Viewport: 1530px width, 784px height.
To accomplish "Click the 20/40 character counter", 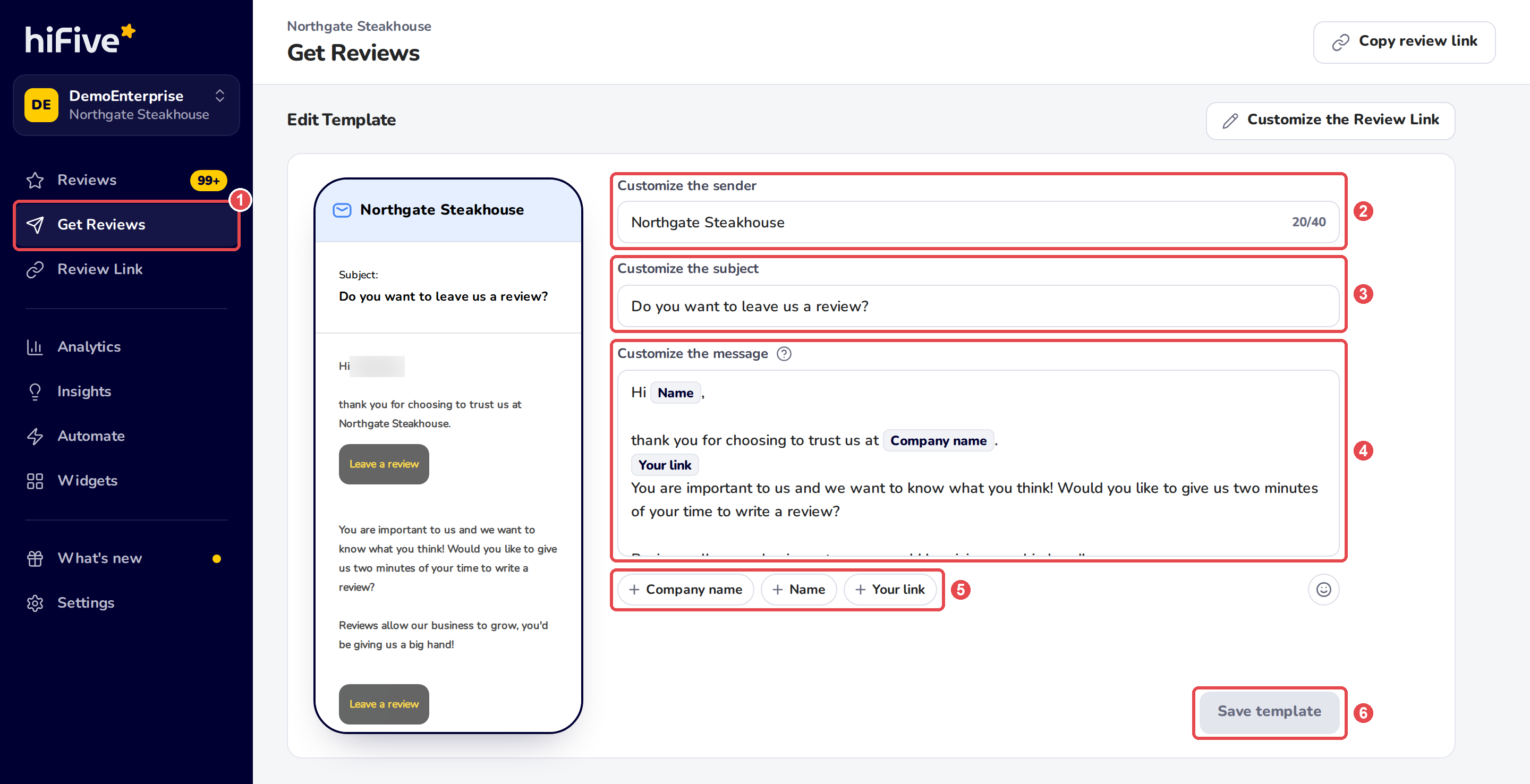I will (1308, 222).
